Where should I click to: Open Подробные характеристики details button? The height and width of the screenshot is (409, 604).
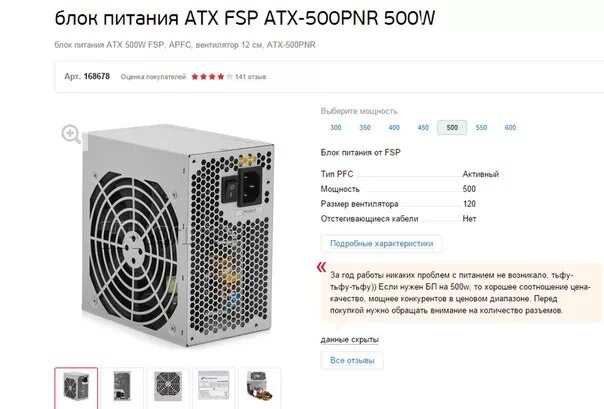pos(381,243)
